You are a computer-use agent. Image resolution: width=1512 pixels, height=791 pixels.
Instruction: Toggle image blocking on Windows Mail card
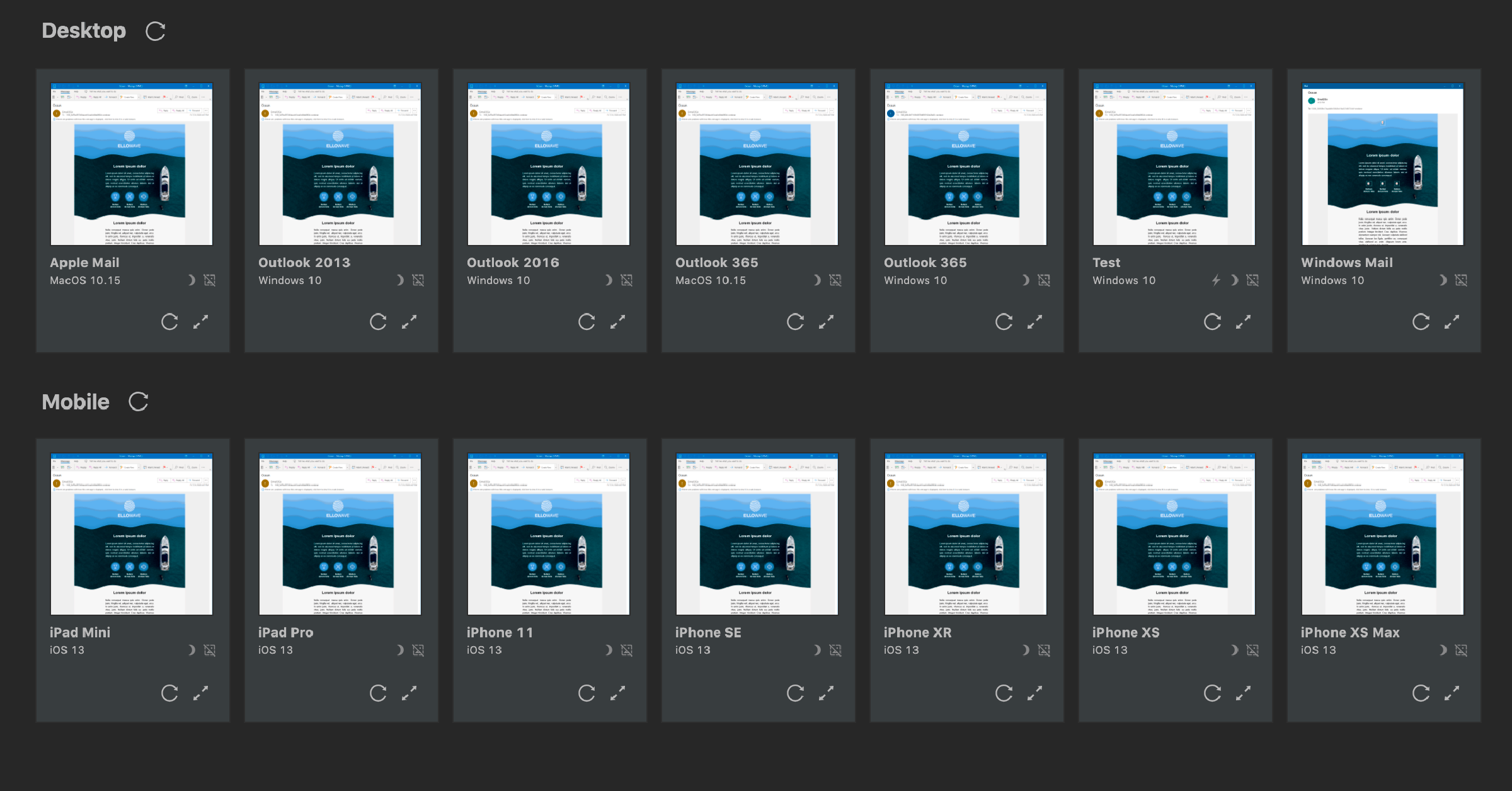[x=1461, y=280]
